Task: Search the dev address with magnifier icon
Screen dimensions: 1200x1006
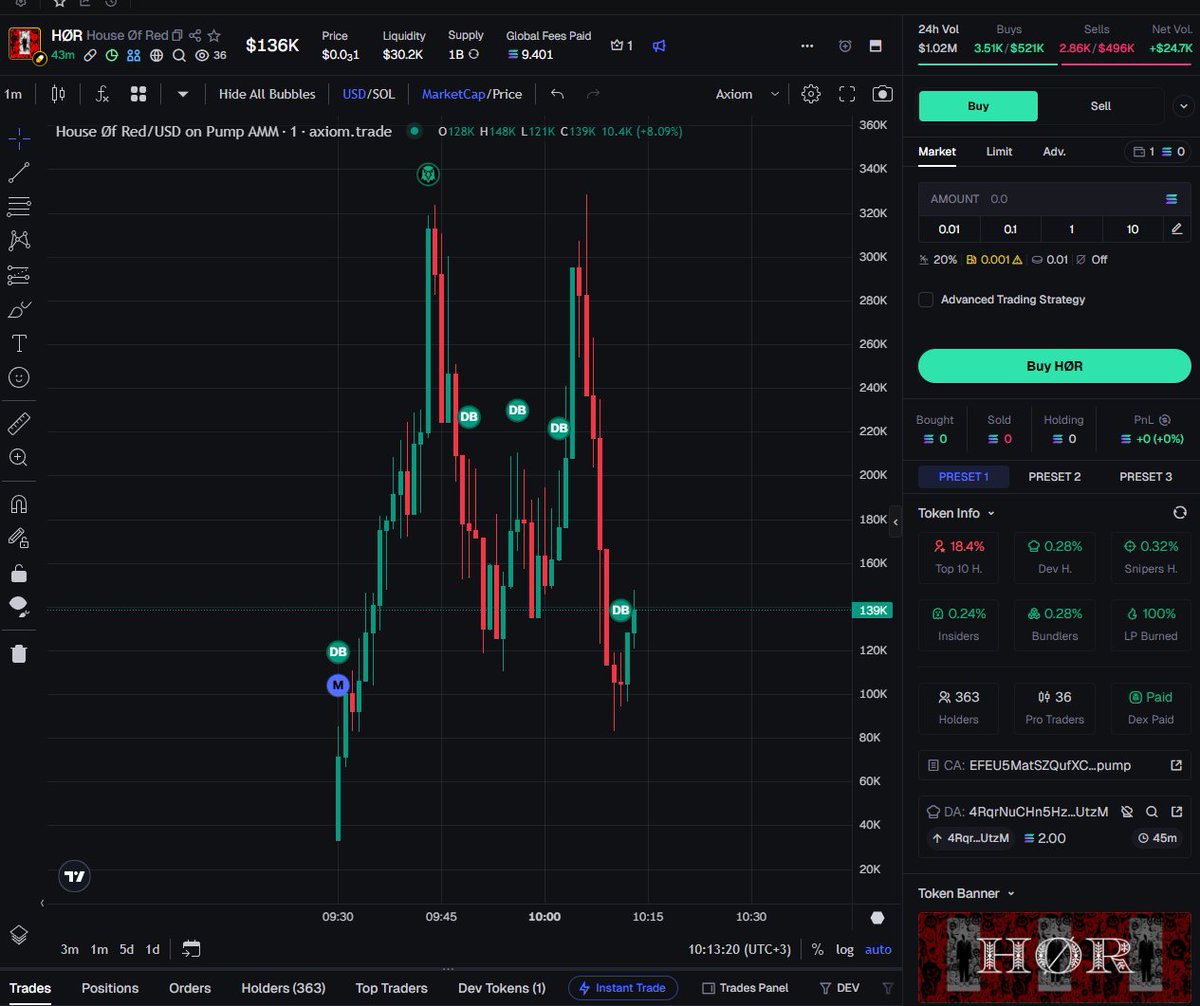Action: [x=1152, y=812]
